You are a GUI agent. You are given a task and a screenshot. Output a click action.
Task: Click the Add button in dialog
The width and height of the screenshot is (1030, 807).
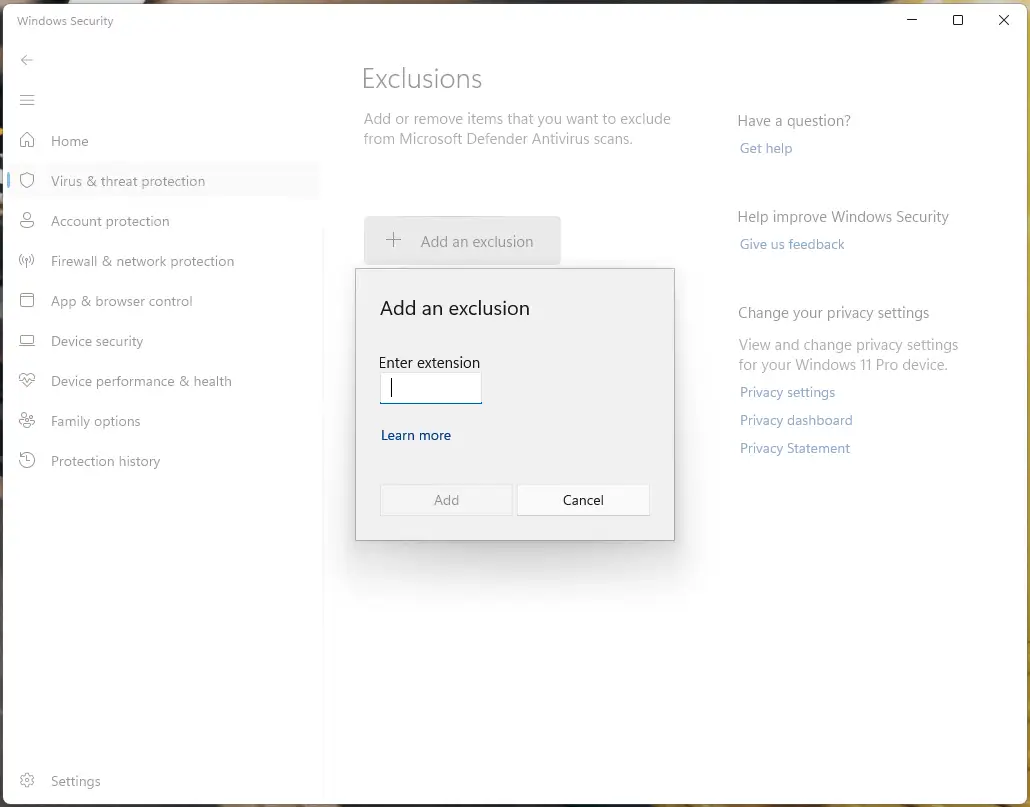tap(446, 500)
